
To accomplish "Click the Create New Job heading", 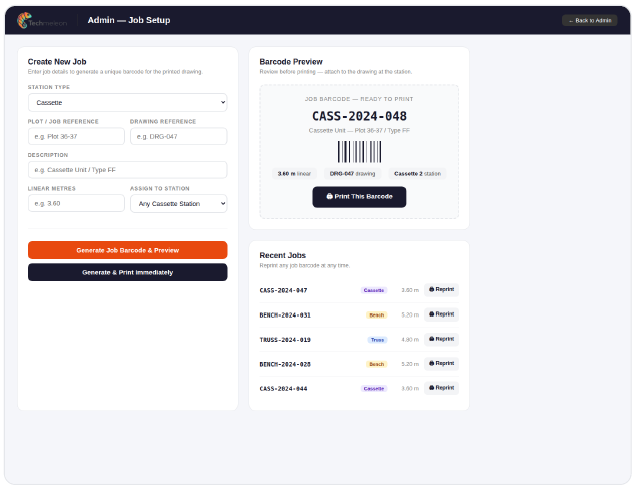I will (57, 62).
